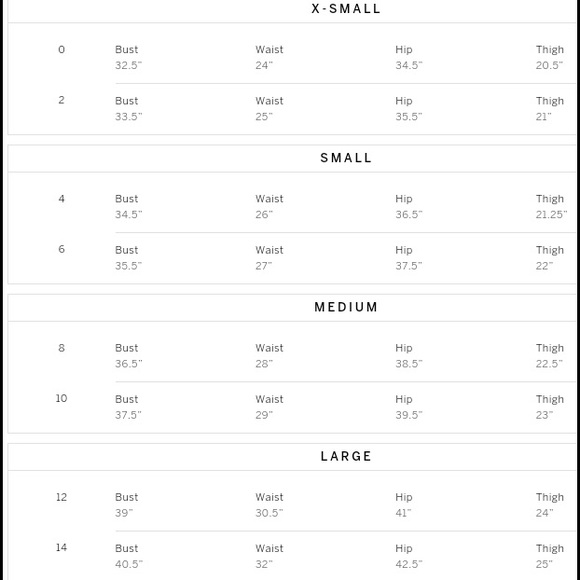This screenshot has height=580, width=580.
Task: Select the SMALL section header
Action: tap(346, 158)
